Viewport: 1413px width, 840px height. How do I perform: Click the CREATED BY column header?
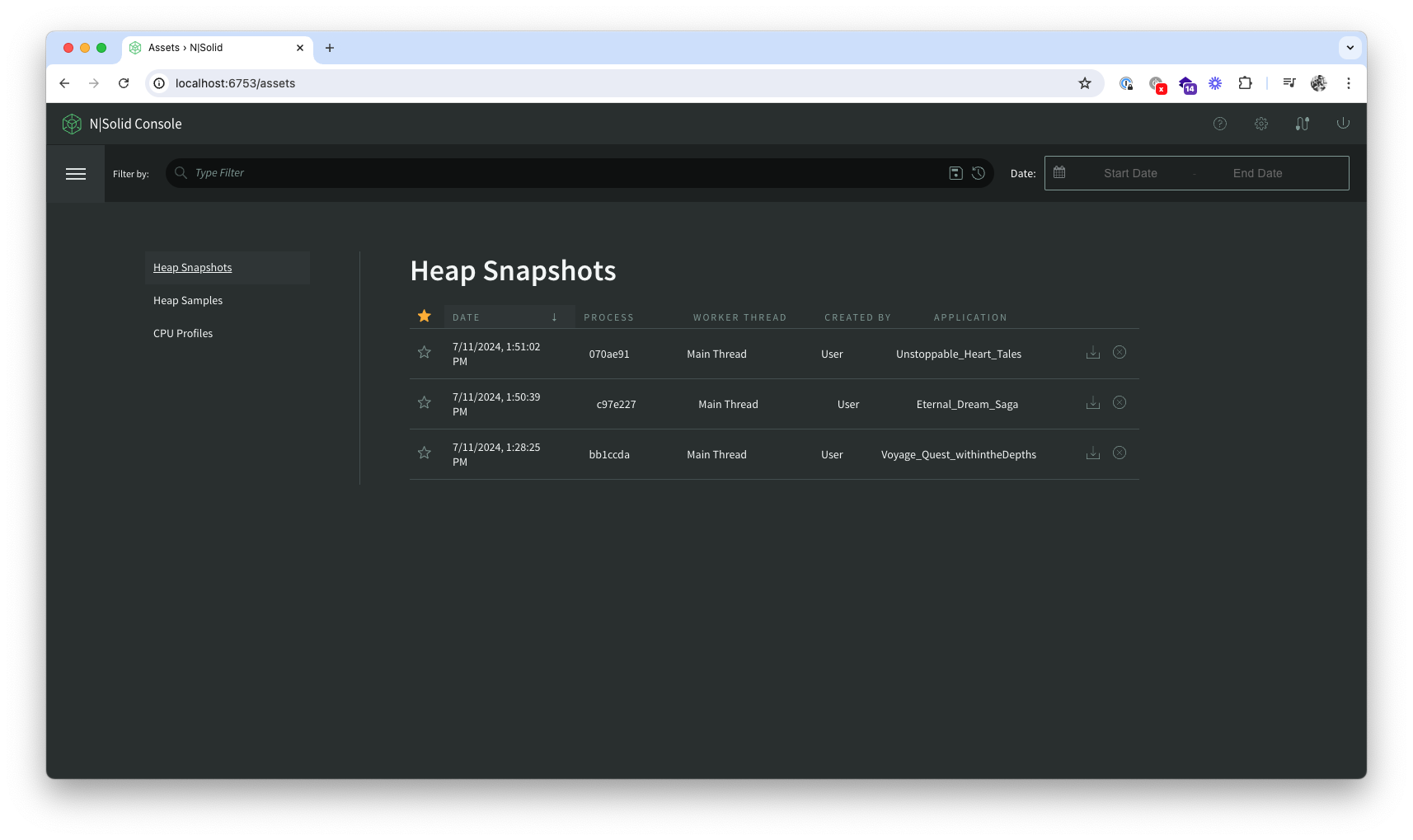(x=857, y=317)
